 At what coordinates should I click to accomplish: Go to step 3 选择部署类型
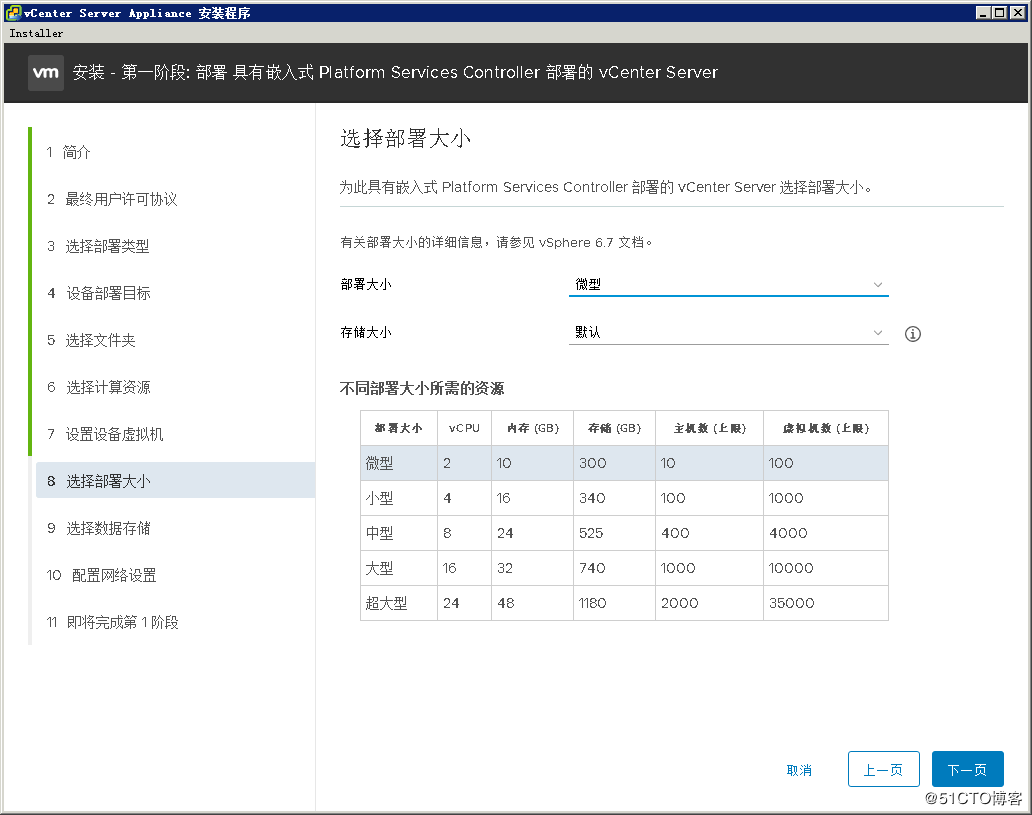point(98,246)
